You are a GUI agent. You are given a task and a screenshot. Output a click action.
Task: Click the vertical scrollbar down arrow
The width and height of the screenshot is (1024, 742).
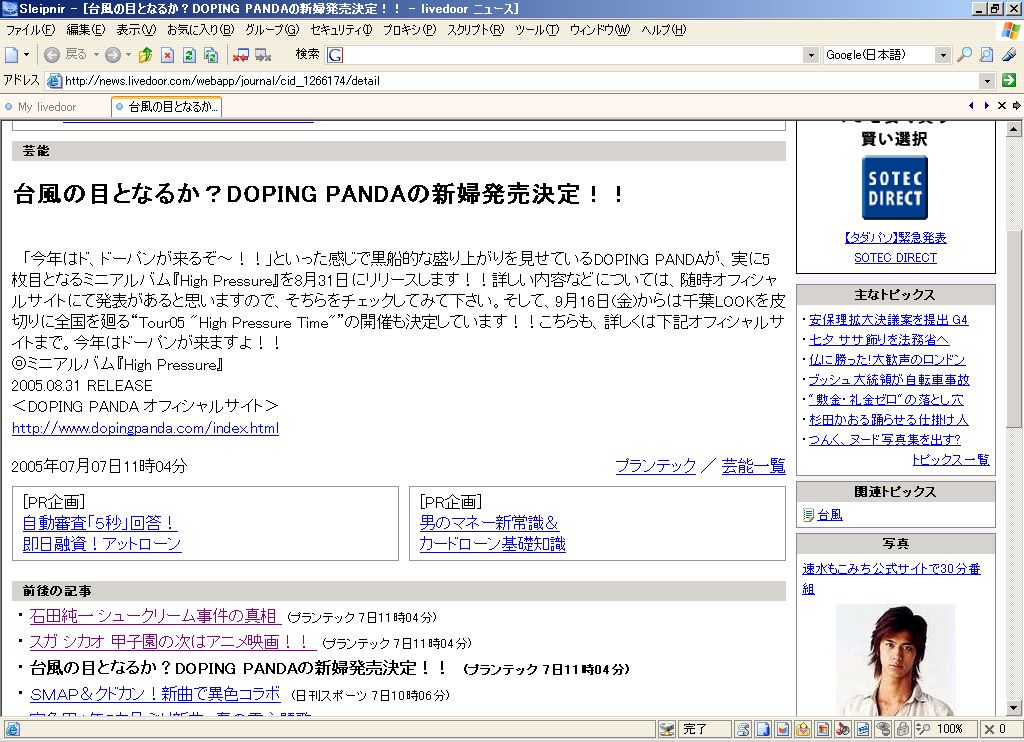coord(1013,707)
